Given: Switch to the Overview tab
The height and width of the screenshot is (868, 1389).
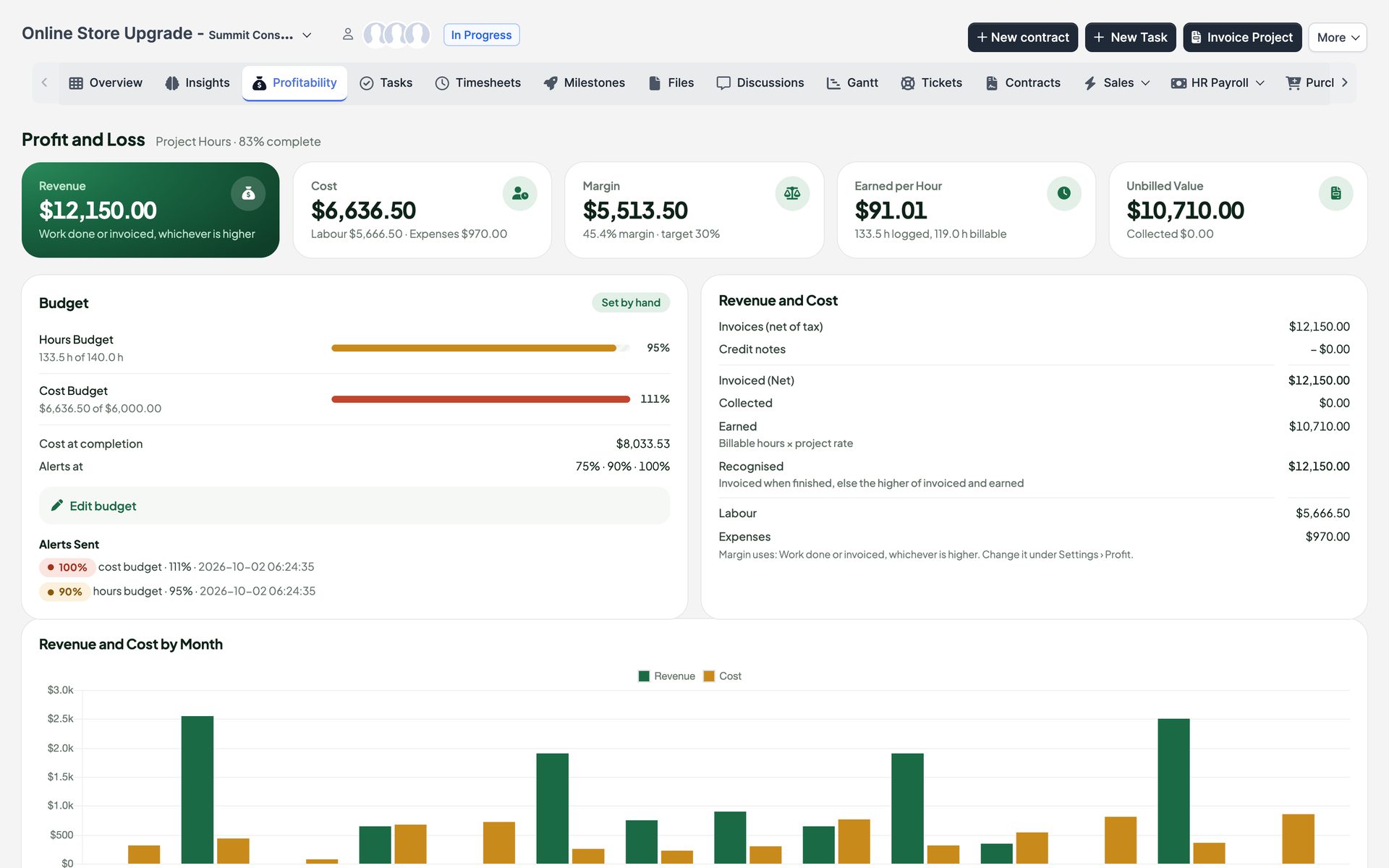Looking at the screenshot, I should point(106,83).
